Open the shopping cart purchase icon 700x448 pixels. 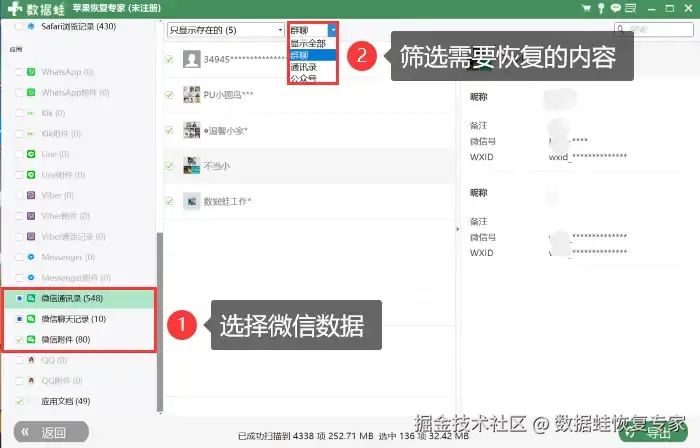[586, 8]
